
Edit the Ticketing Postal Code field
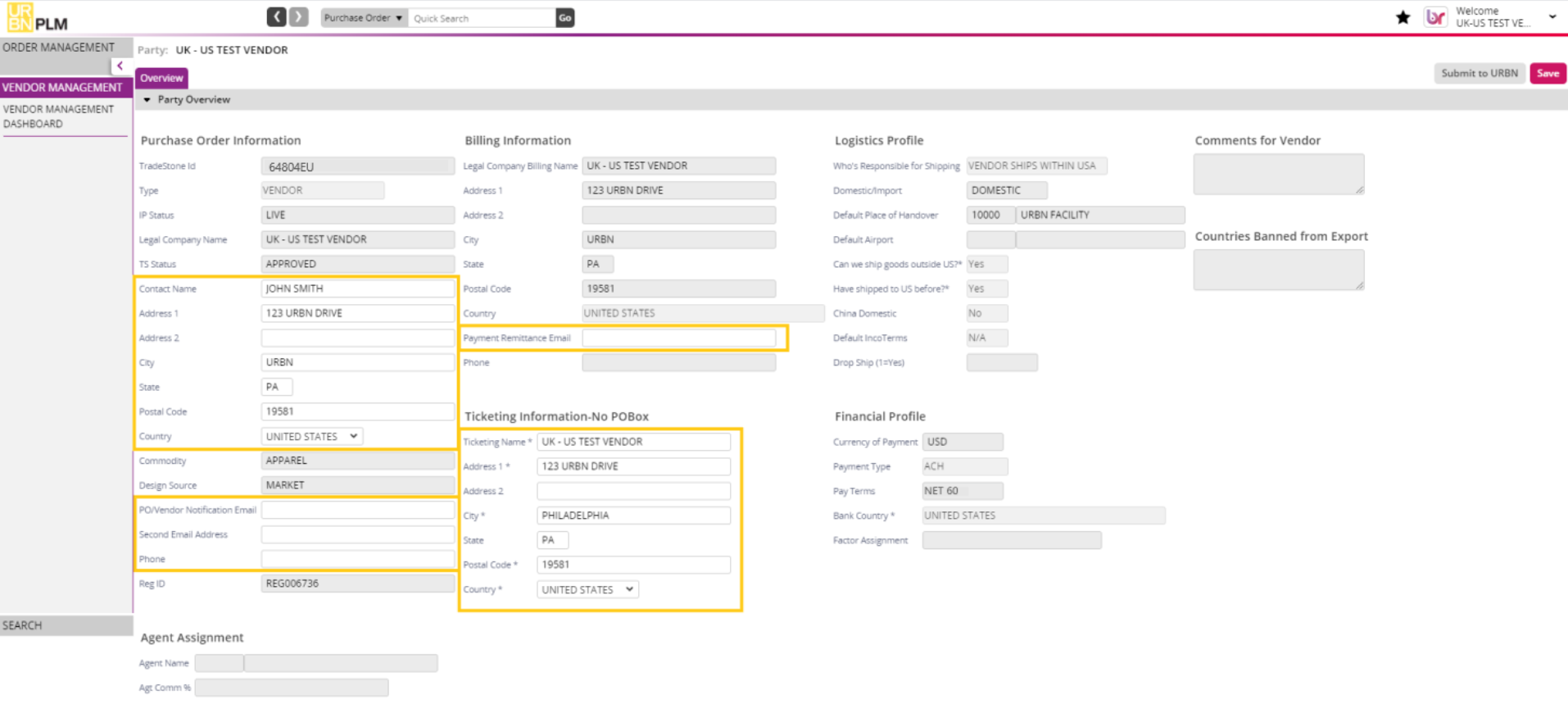pyautogui.click(x=633, y=565)
